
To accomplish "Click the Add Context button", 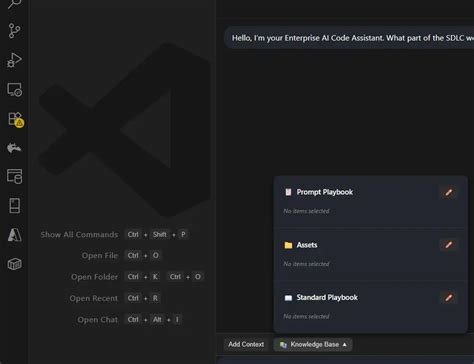I will (x=246, y=344).
